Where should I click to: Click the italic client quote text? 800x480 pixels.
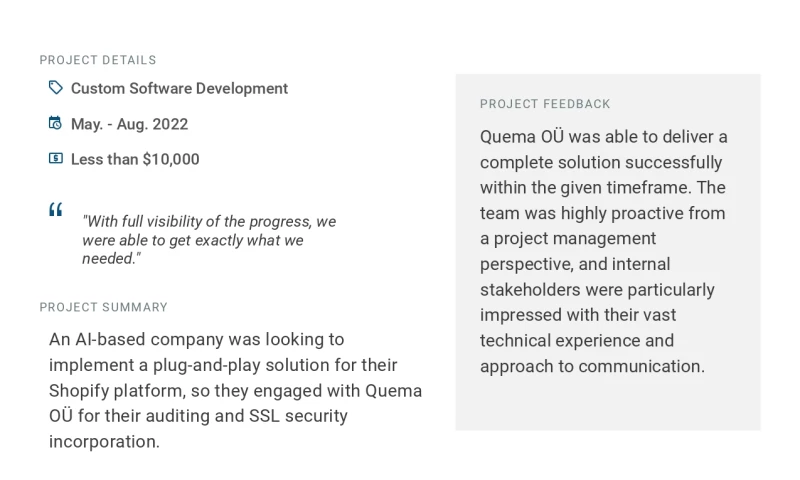point(208,240)
